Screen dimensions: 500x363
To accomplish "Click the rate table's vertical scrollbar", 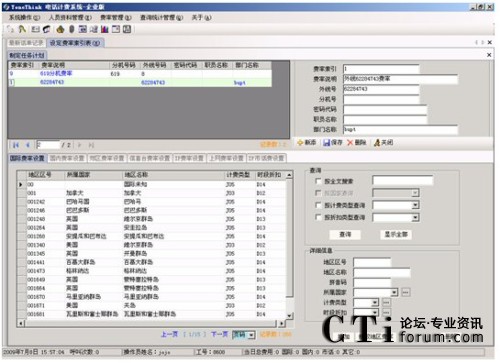I will click(x=289, y=245).
